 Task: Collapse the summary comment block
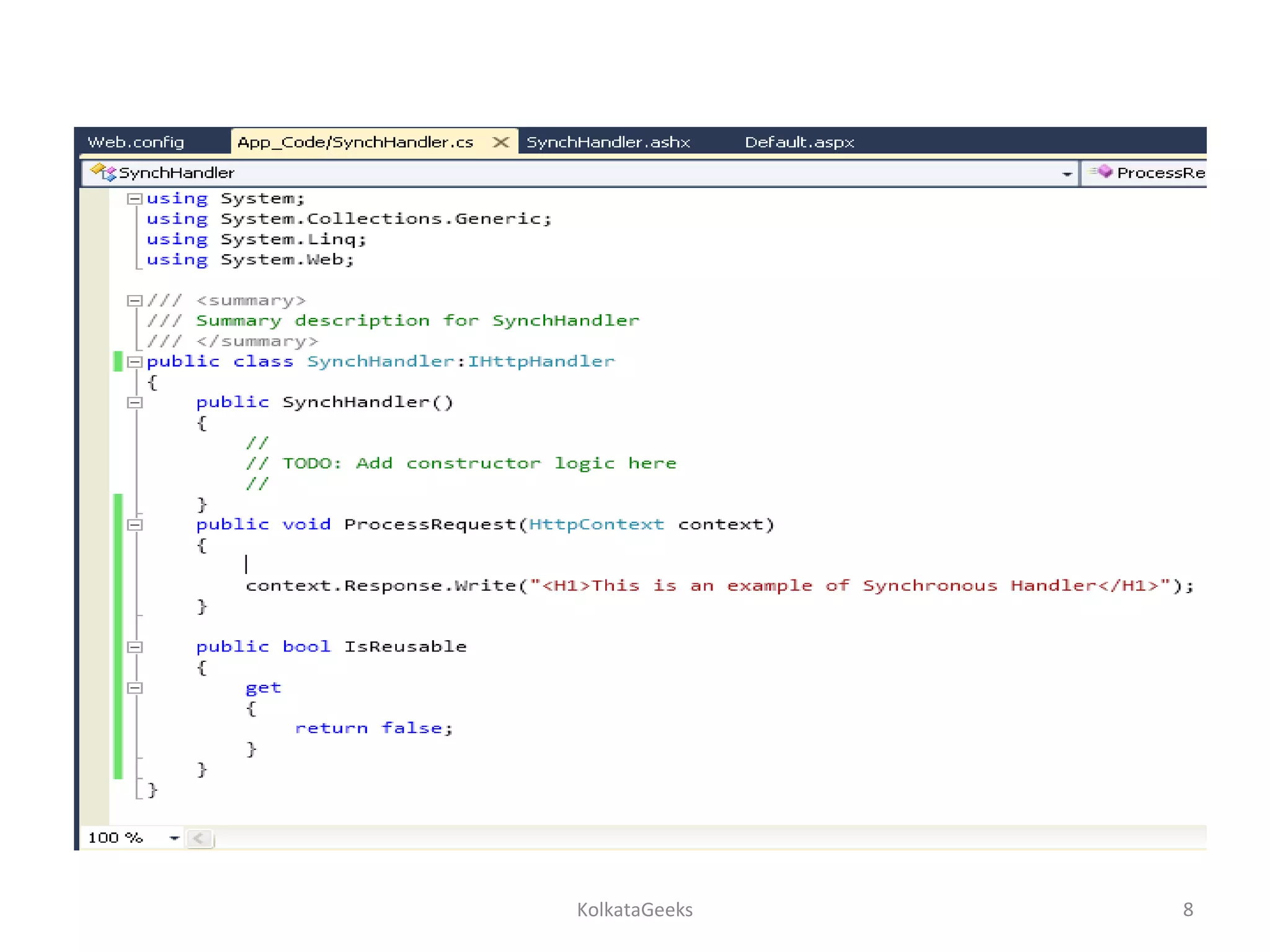(134, 301)
